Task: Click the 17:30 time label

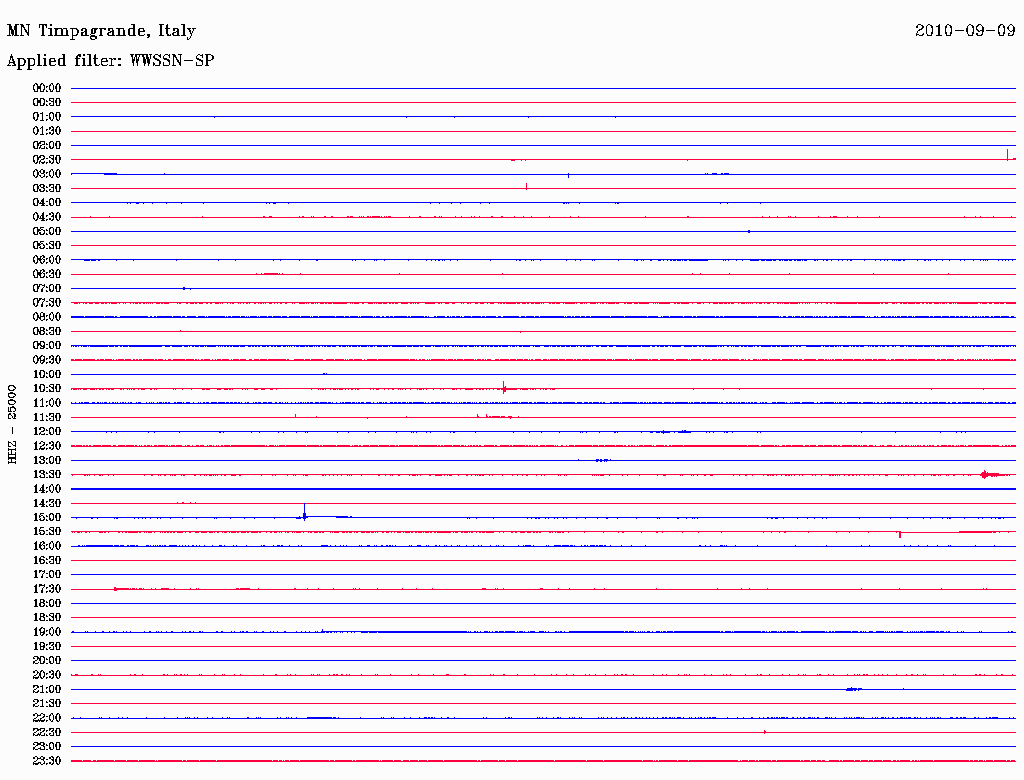Action: click(47, 589)
